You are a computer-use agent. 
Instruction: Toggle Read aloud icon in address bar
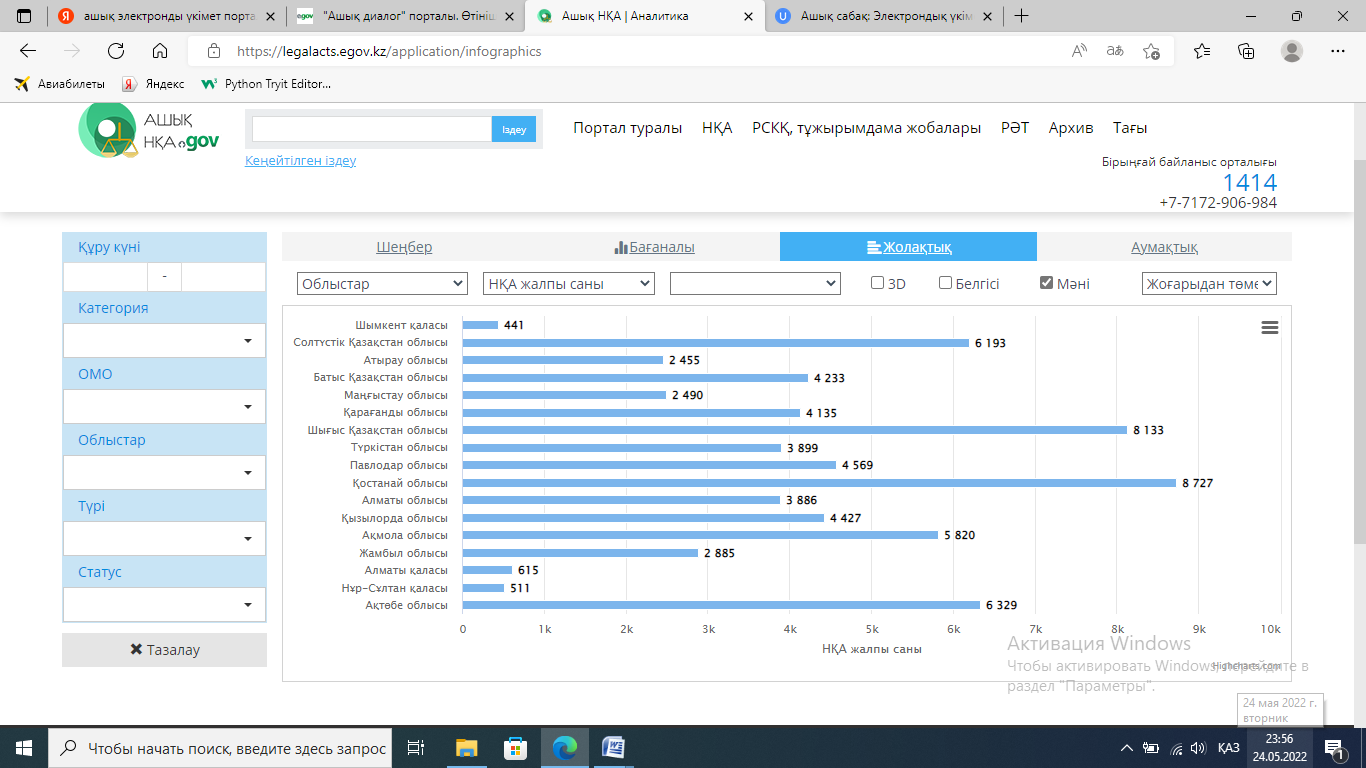tap(1079, 51)
